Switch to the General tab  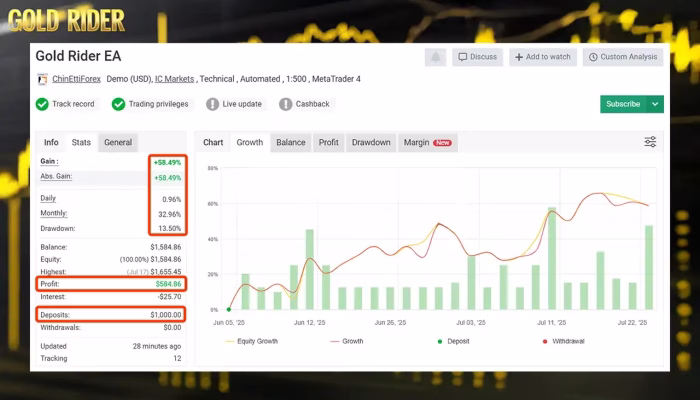[x=118, y=142]
